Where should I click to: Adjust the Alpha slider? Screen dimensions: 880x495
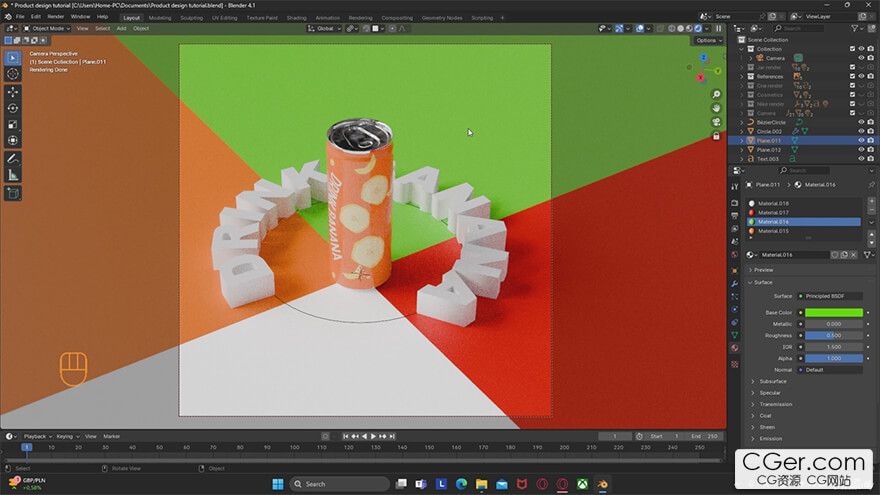click(833, 358)
